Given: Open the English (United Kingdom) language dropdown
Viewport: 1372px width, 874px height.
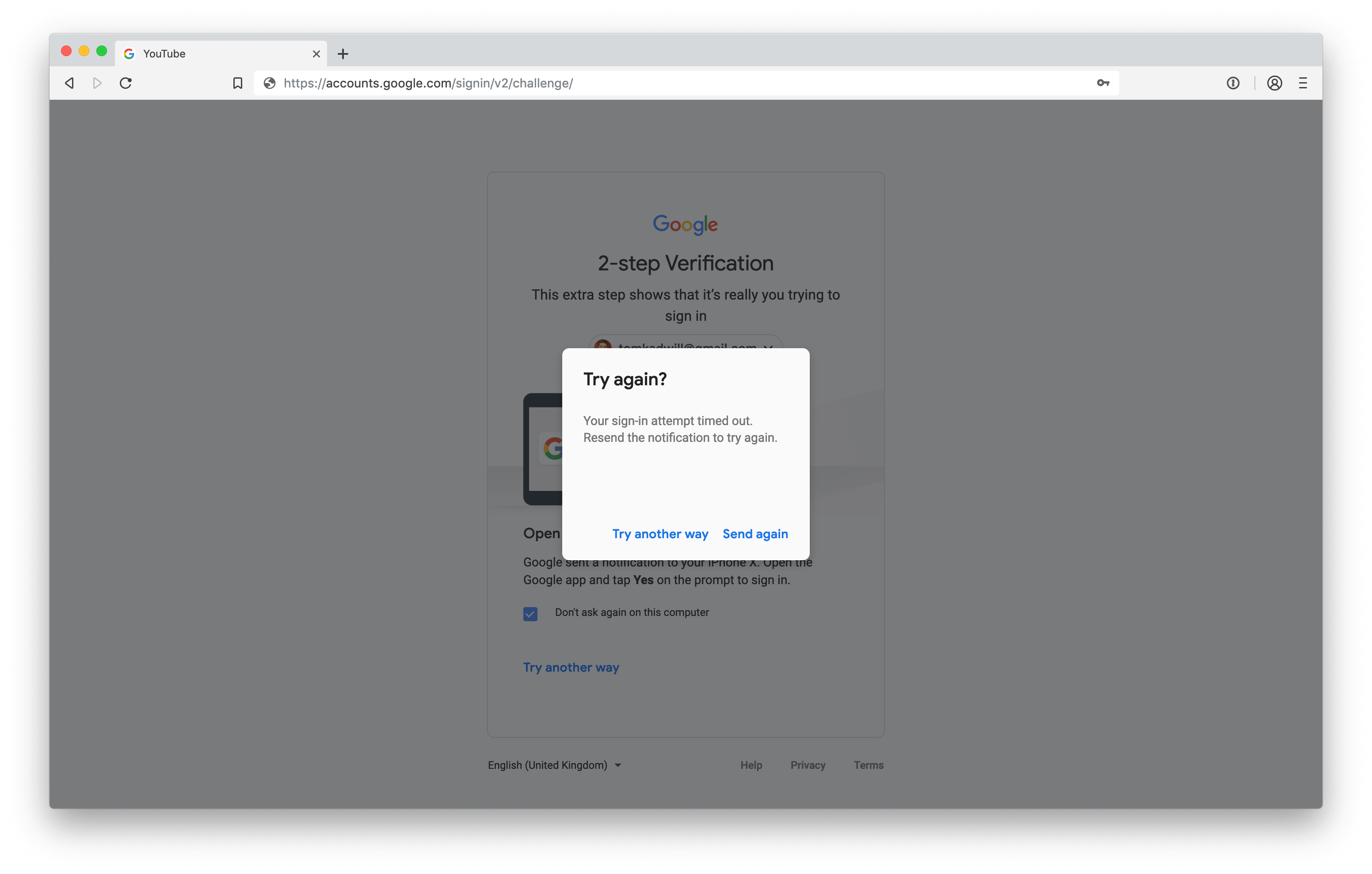Looking at the screenshot, I should pos(554,764).
